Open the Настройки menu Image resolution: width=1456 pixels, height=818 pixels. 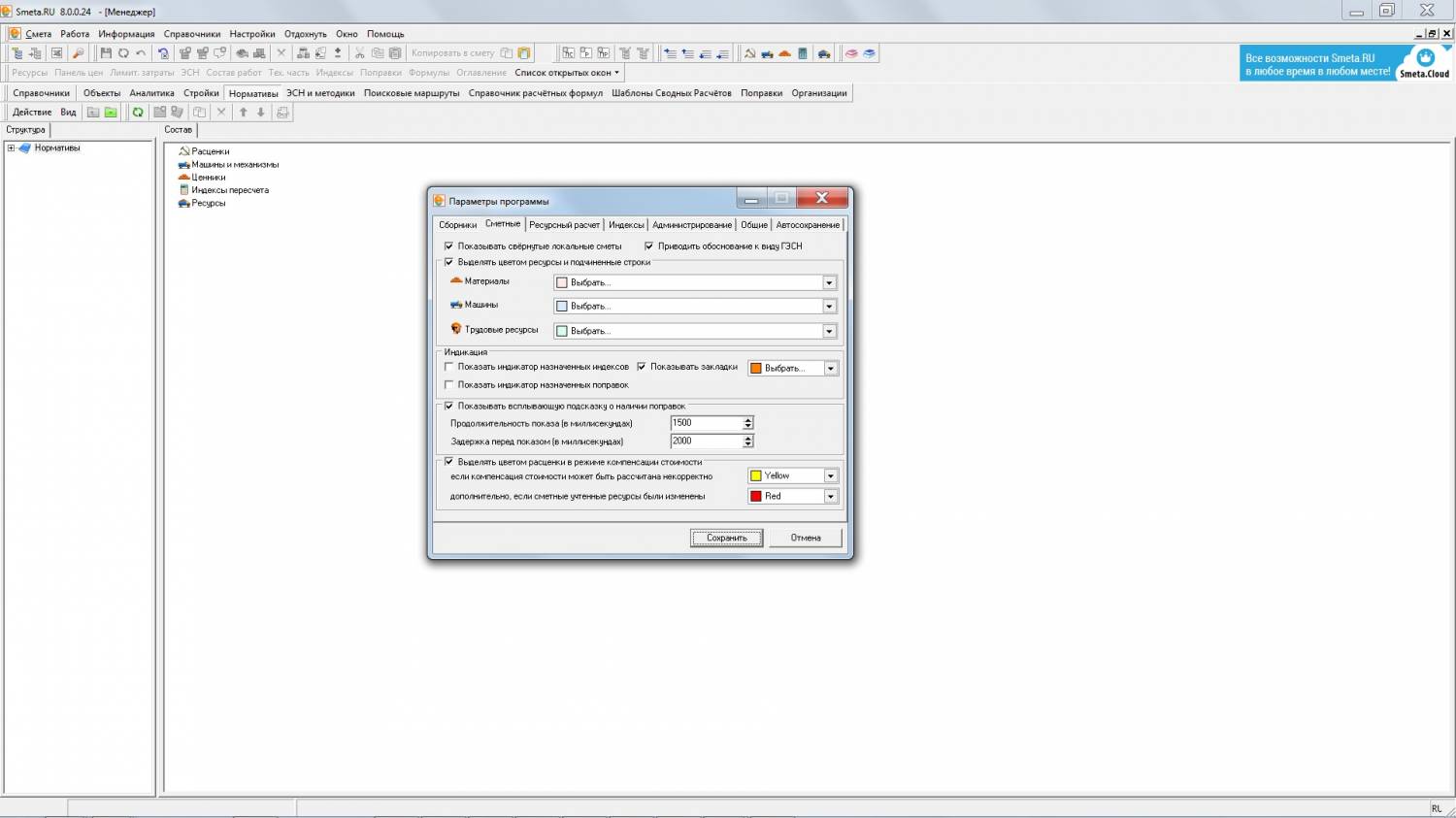pyautogui.click(x=252, y=34)
